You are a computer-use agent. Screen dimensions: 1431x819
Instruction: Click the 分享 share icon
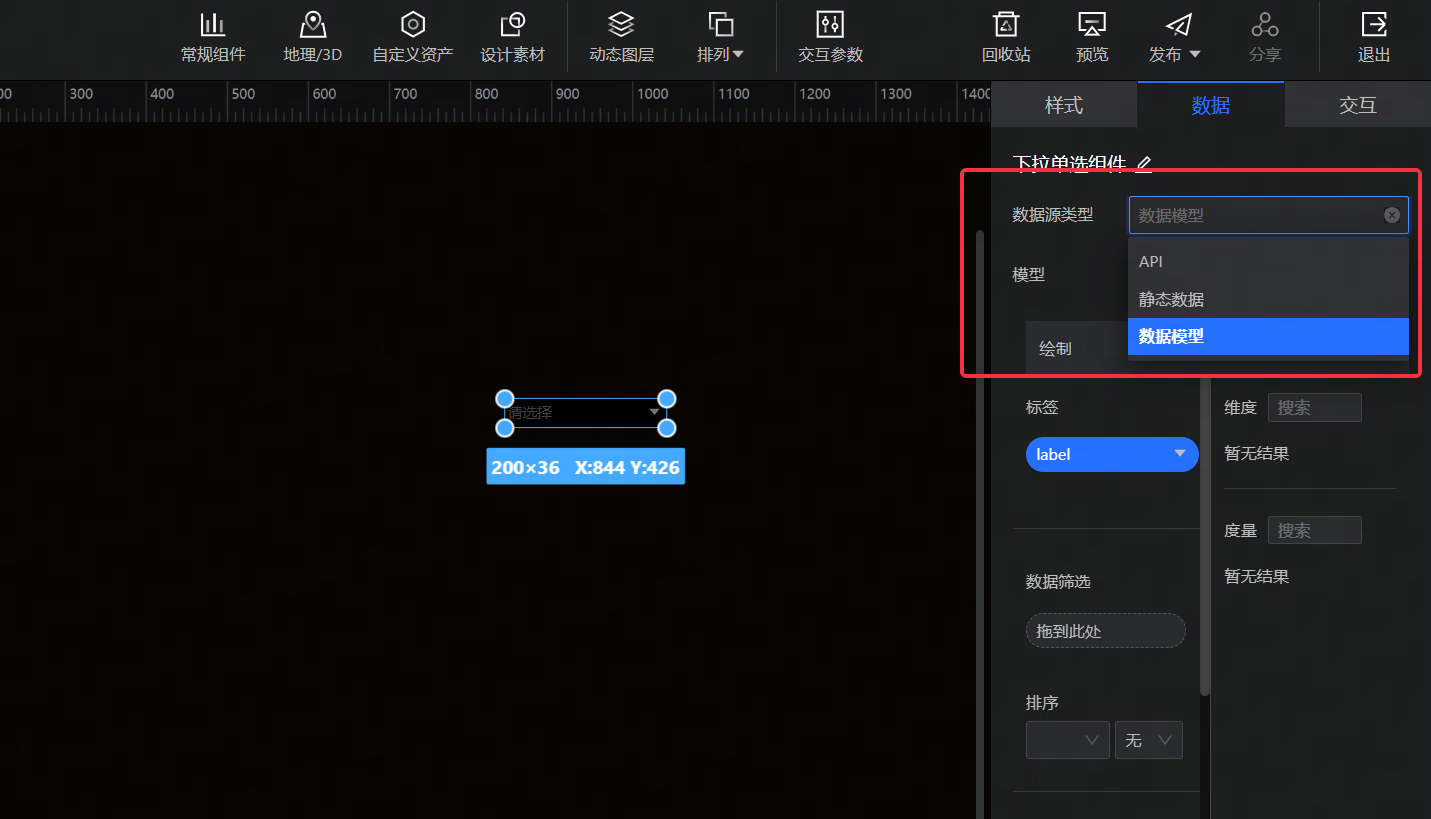click(1265, 37)
